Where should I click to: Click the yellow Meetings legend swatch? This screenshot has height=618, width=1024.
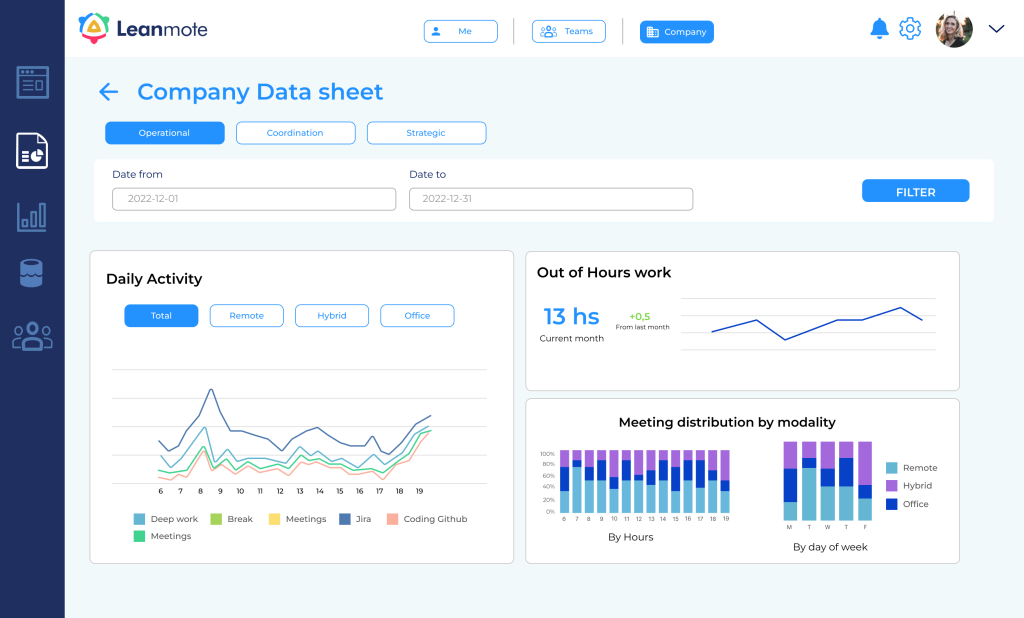point(274,519)
